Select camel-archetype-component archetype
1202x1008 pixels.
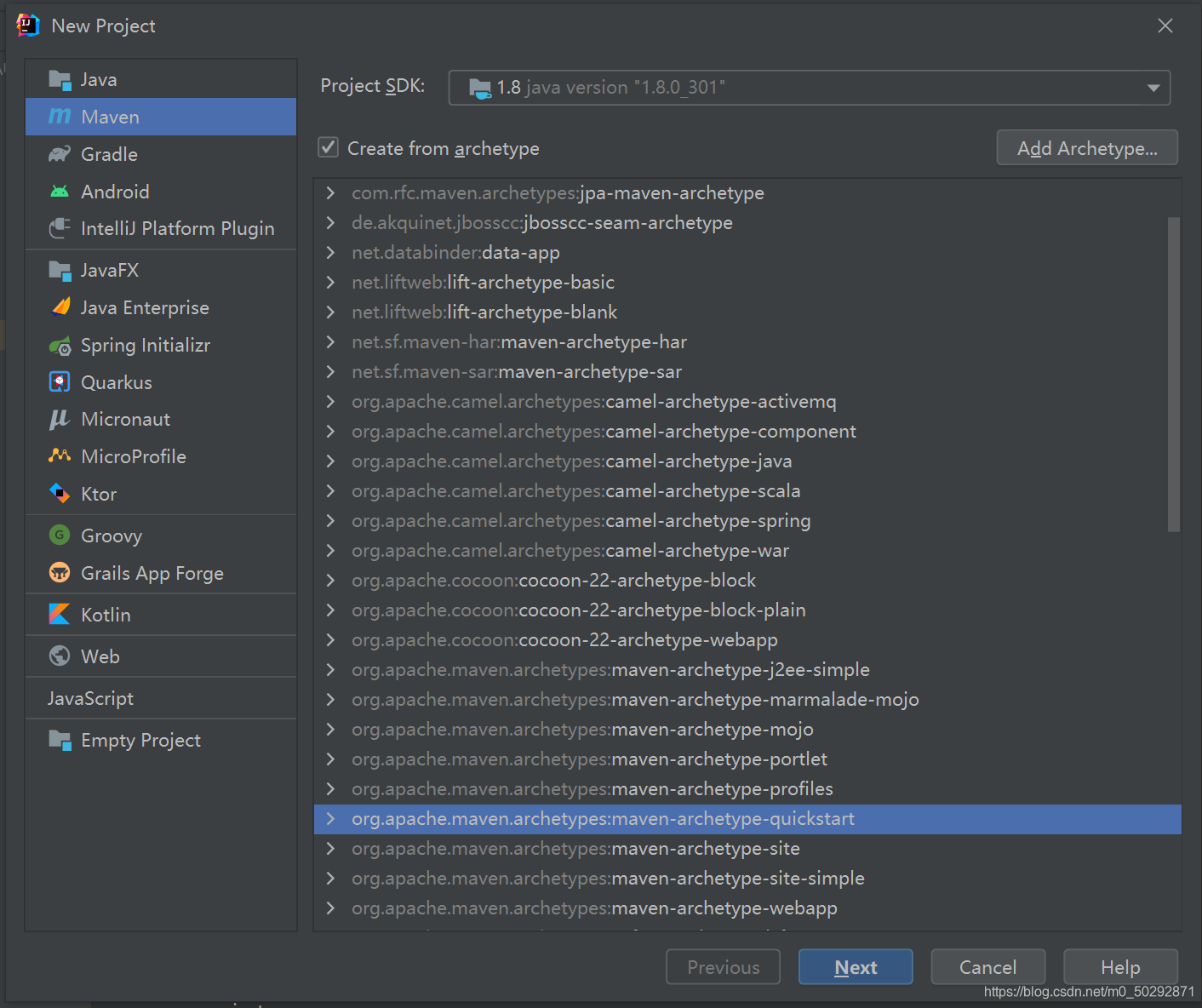(747, 432)
